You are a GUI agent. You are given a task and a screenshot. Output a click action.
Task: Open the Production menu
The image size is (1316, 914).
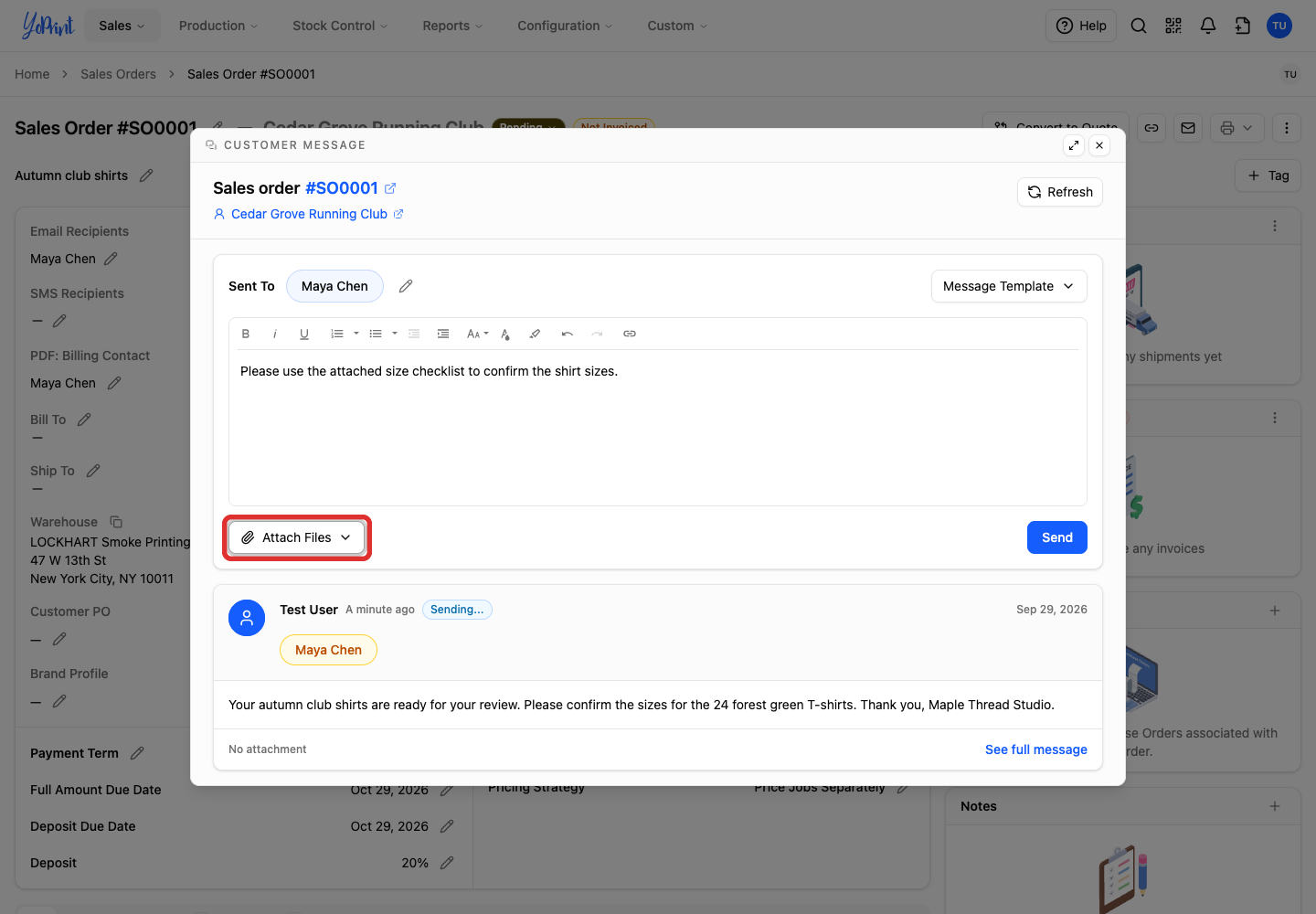click(x=218, y=26)
